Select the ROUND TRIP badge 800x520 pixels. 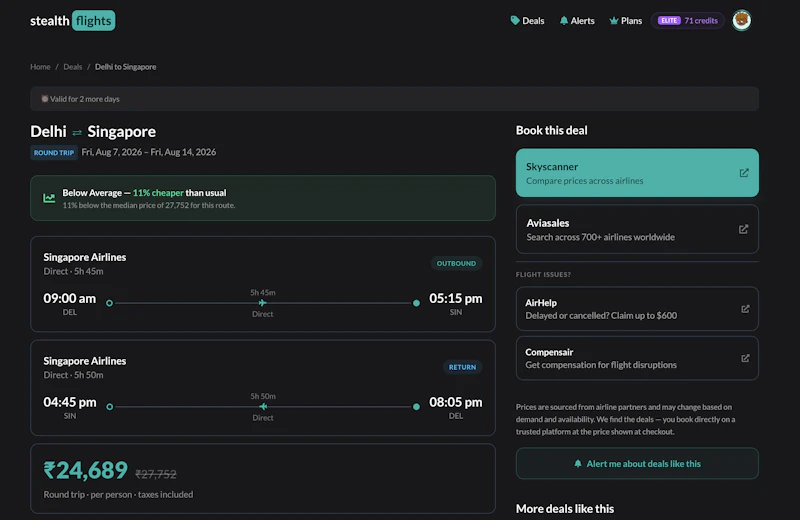[x=54, y=153]
